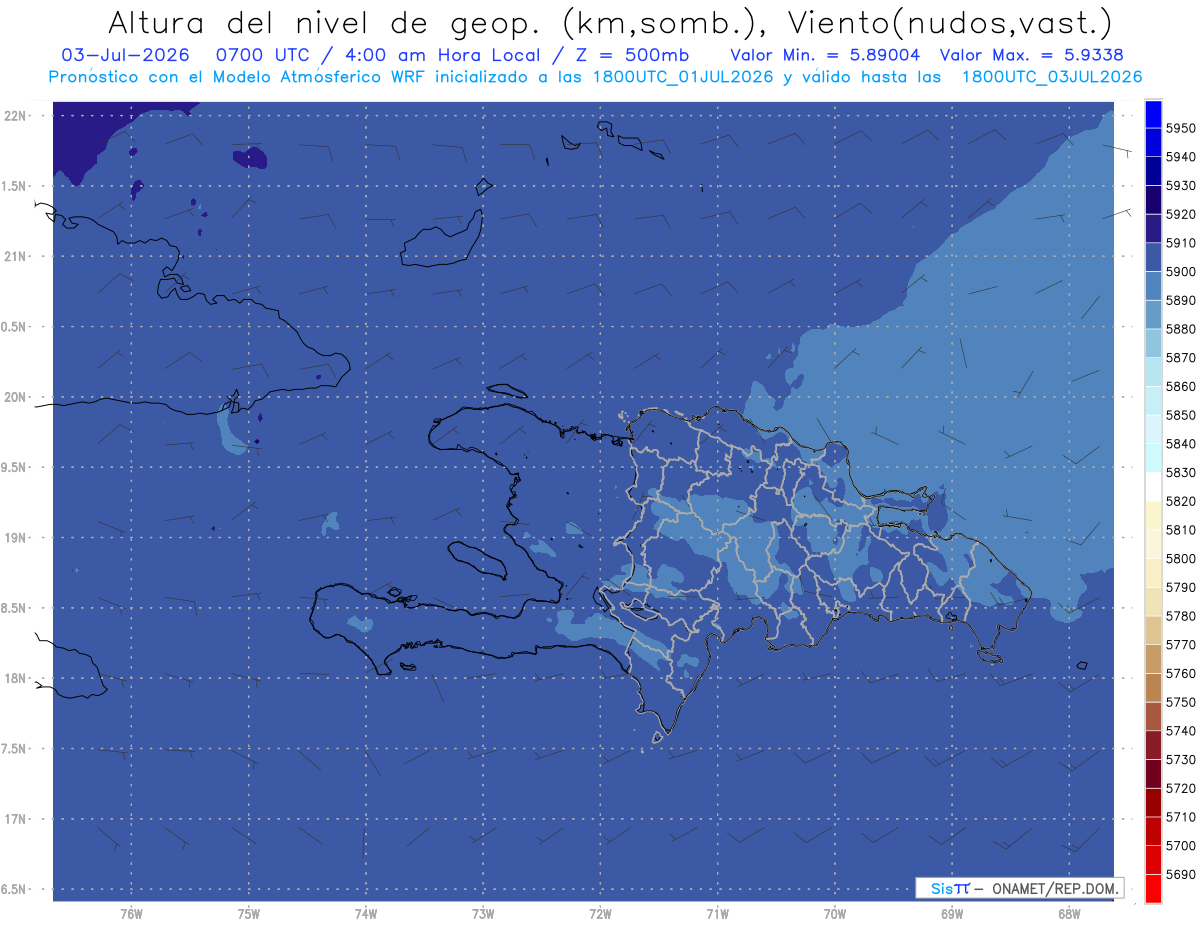Click the '5930' colorbar value
This screenshot has height=927, width=1200.
pyautogui.click(x=1180, y=185)
